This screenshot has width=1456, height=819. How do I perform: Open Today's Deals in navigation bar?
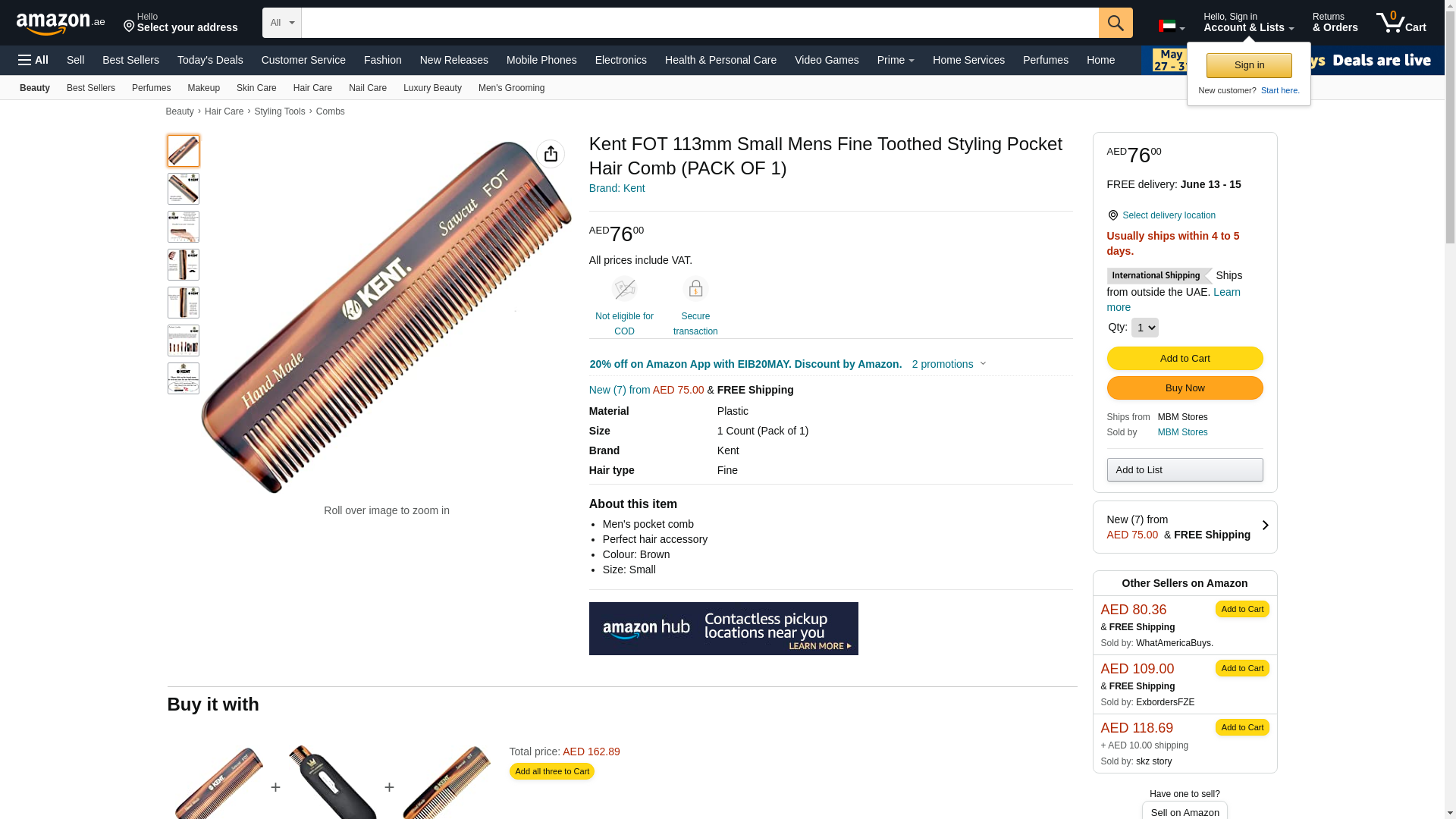[x=210, y=60]
